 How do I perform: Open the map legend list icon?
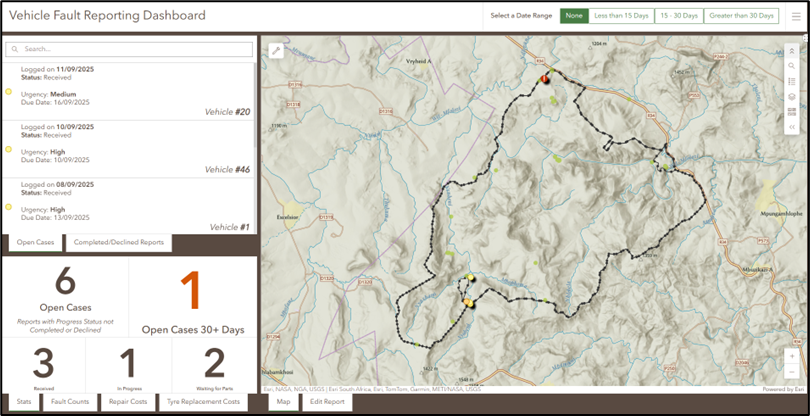click(791, 81)
